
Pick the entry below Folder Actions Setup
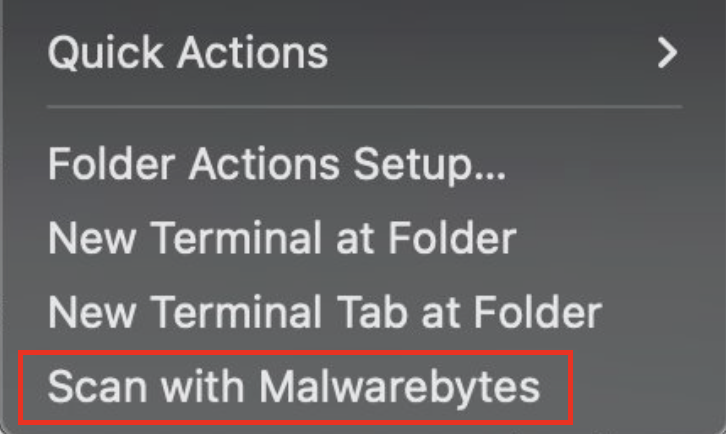point(282,238)
